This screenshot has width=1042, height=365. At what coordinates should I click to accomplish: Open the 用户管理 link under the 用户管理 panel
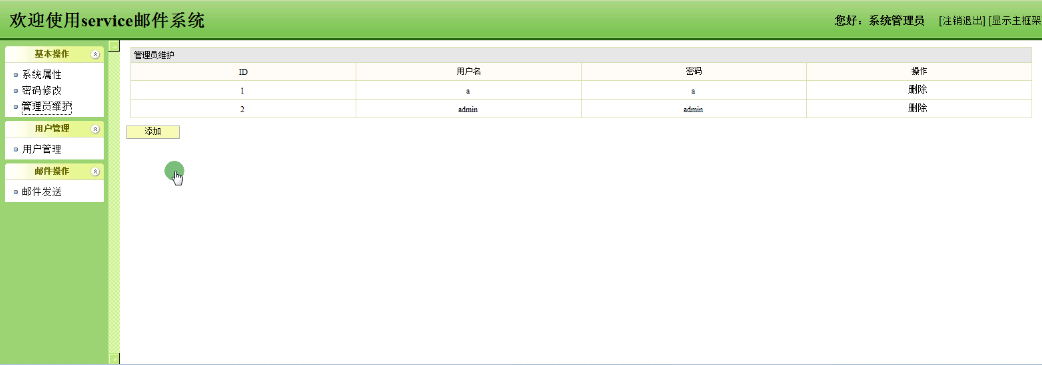(x=41, y=150)
